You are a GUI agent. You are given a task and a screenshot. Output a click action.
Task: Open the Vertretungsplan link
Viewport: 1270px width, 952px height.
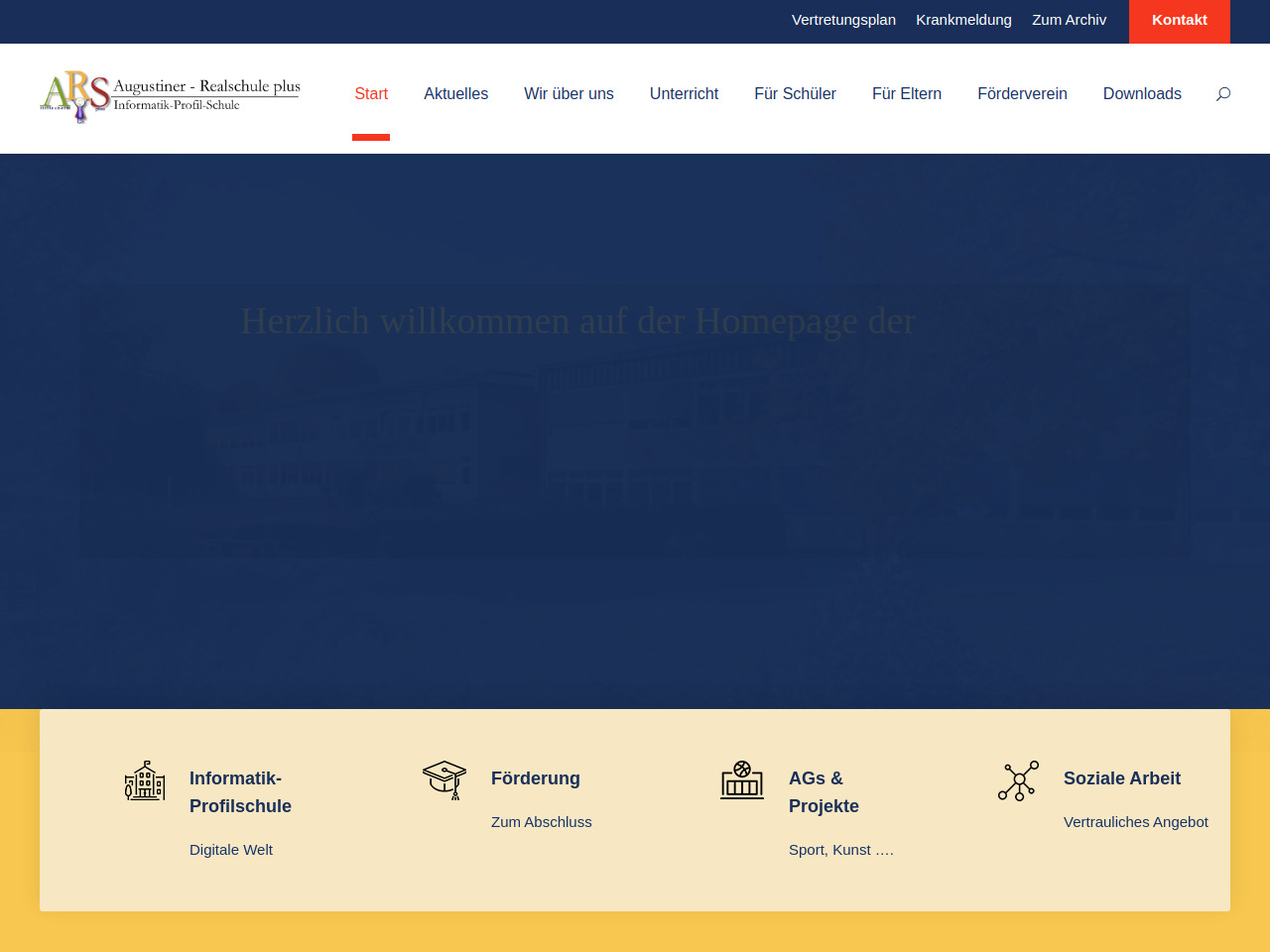(843, 20)
